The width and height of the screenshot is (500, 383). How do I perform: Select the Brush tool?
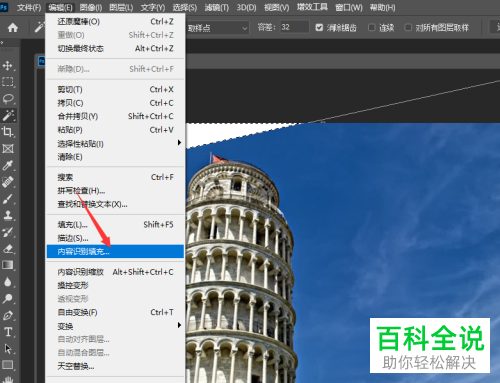click(x=8, y=199)
